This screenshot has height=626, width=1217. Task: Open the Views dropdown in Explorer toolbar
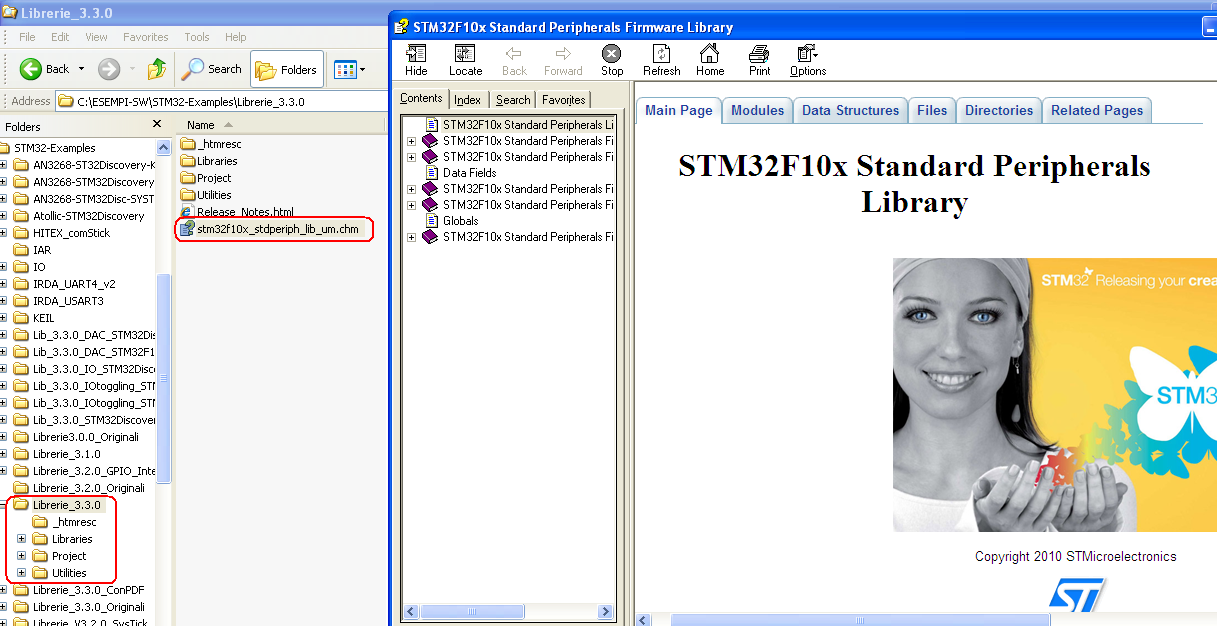pyautogui.click(x=349, y=69)
